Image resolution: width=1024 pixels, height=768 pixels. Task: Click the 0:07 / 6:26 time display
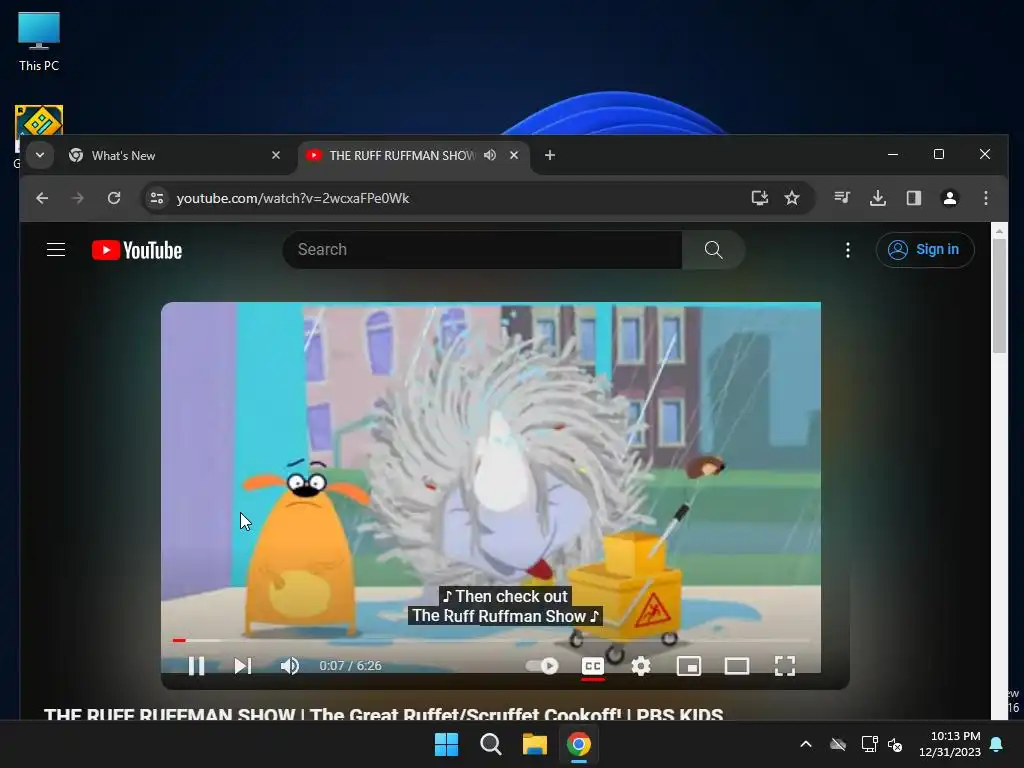351,665
